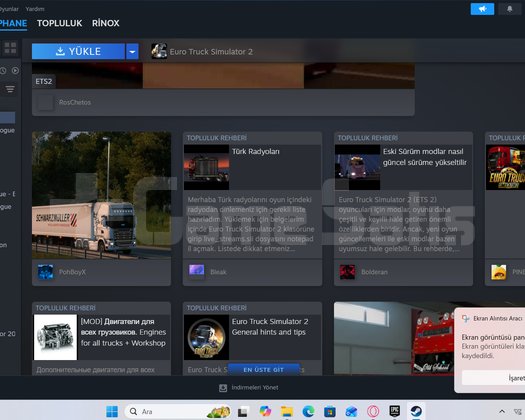Screen dimensions: 525x420
Task: Click the blue YÜKLE install button
Action: coord(78,51)
